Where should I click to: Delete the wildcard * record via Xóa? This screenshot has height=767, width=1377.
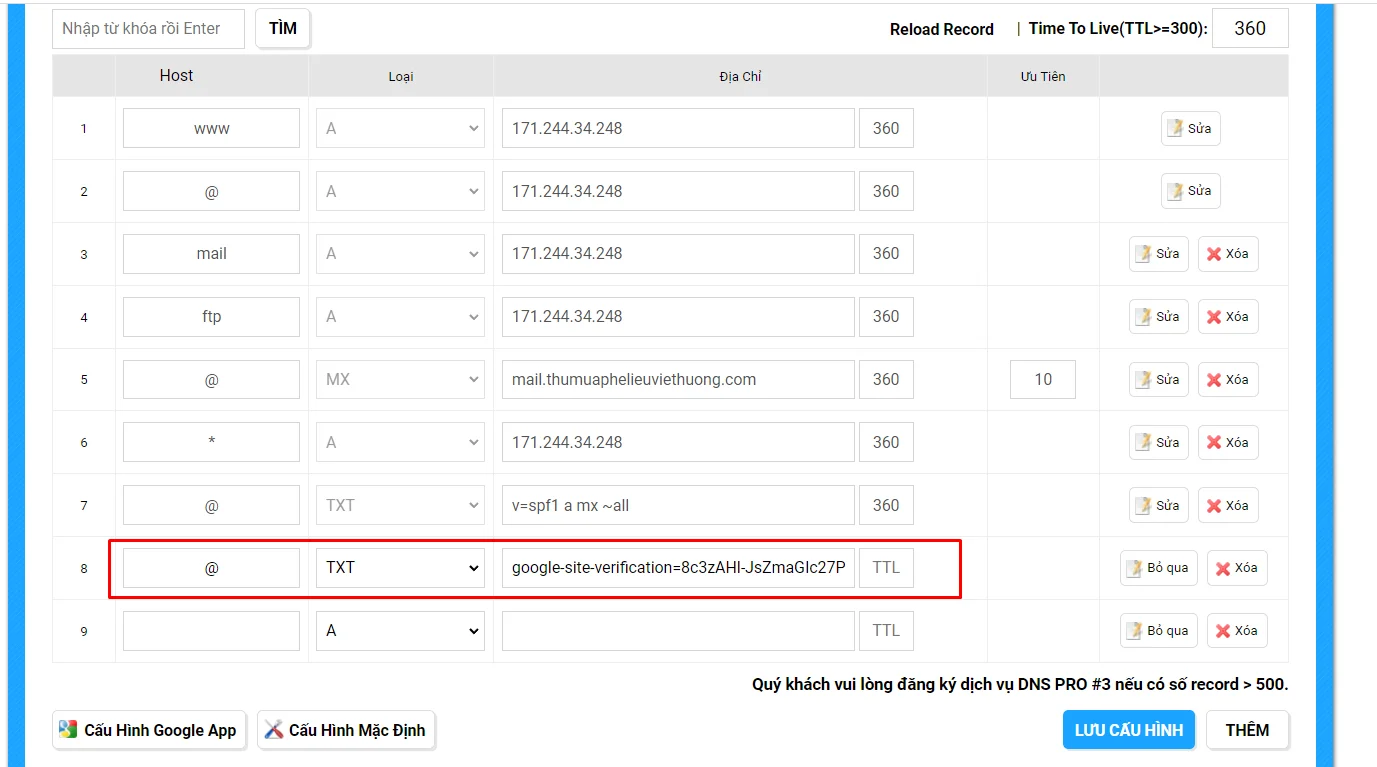tap(1228, 442)
